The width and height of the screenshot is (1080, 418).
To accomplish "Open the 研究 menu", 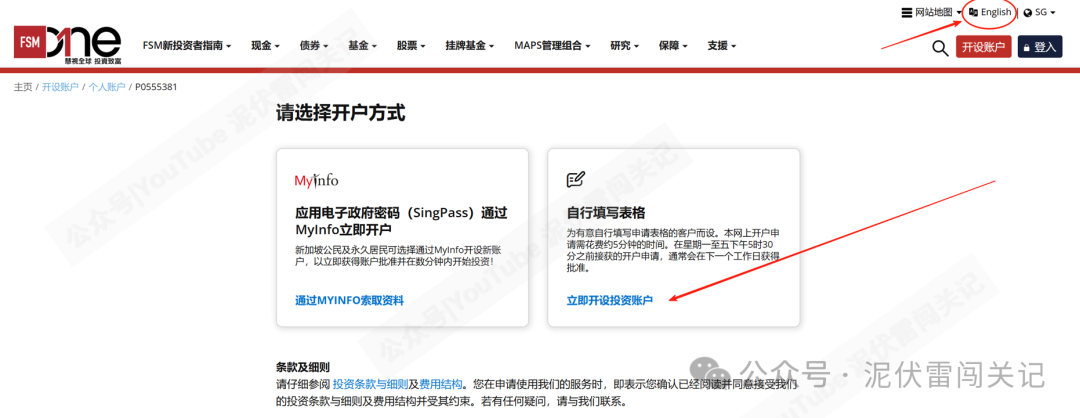I will point(625,45).
